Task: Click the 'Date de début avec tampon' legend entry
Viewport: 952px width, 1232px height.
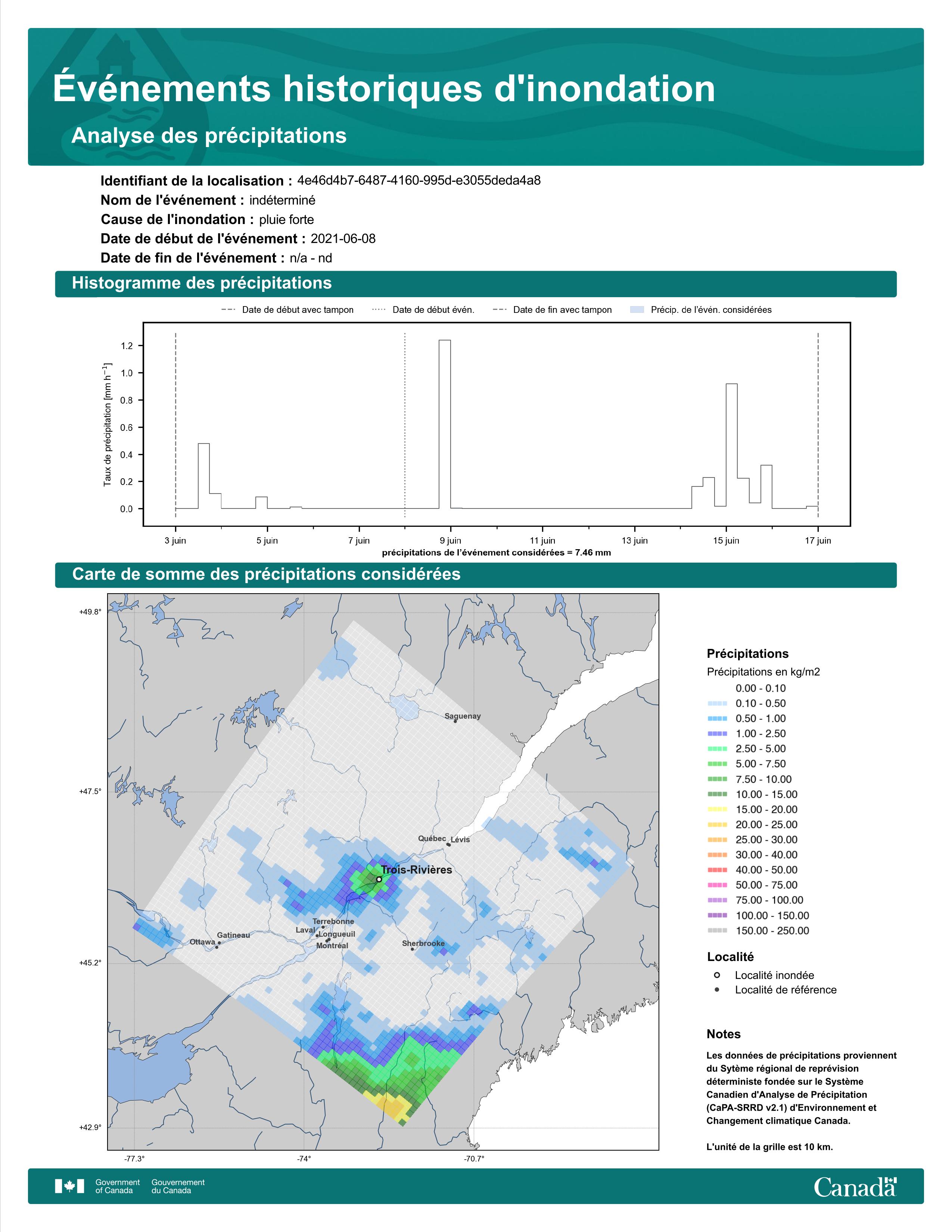Action: point(287,310)
